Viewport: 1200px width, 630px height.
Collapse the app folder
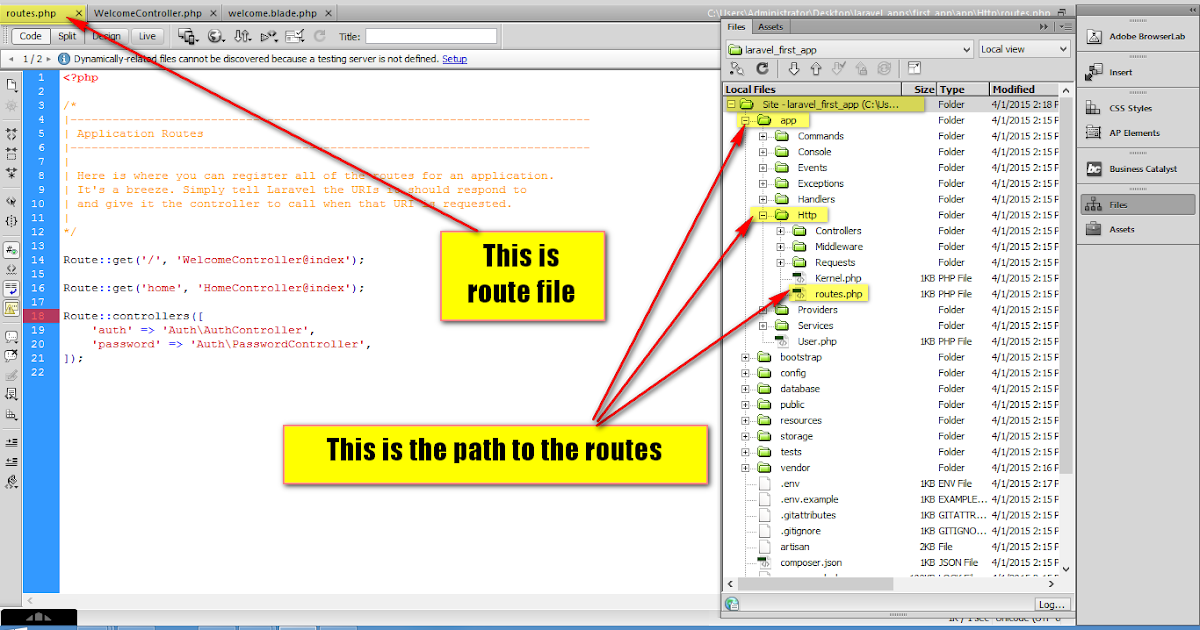tap(745, 120)
